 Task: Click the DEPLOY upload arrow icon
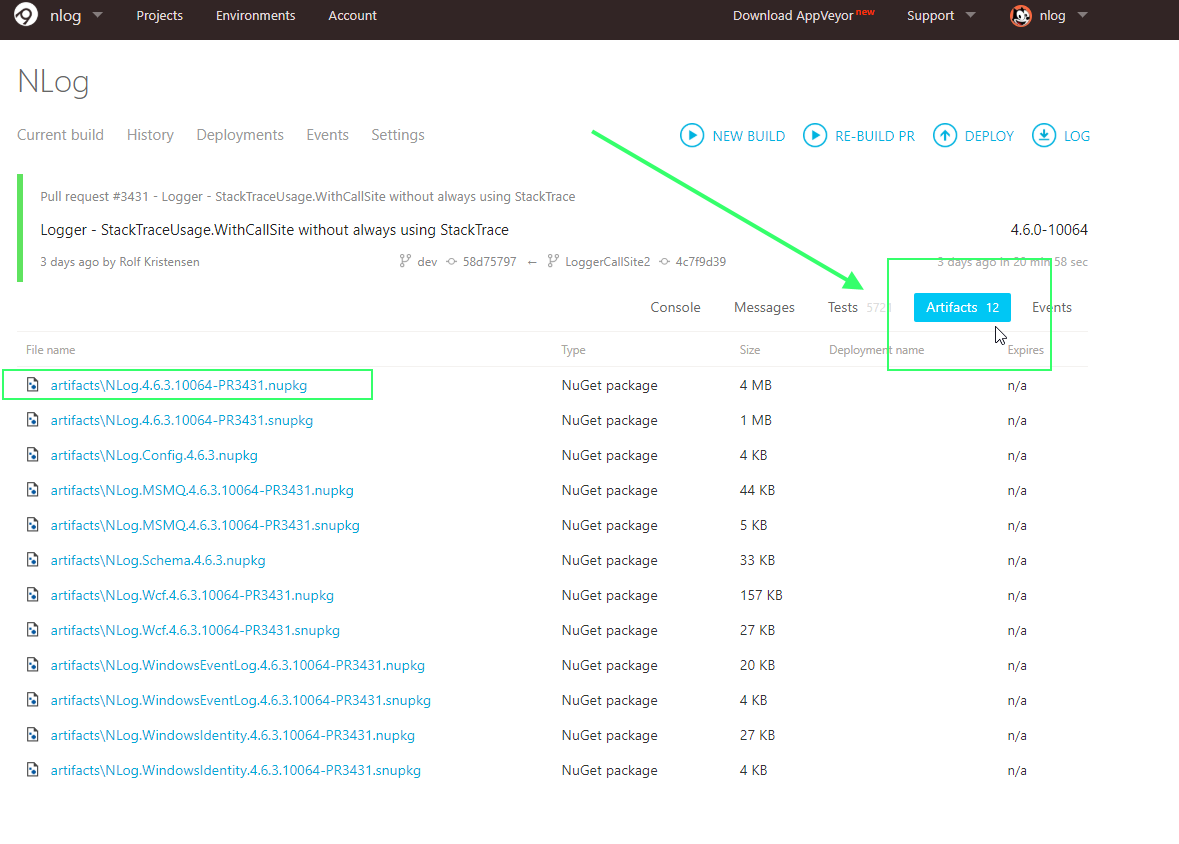944,135
